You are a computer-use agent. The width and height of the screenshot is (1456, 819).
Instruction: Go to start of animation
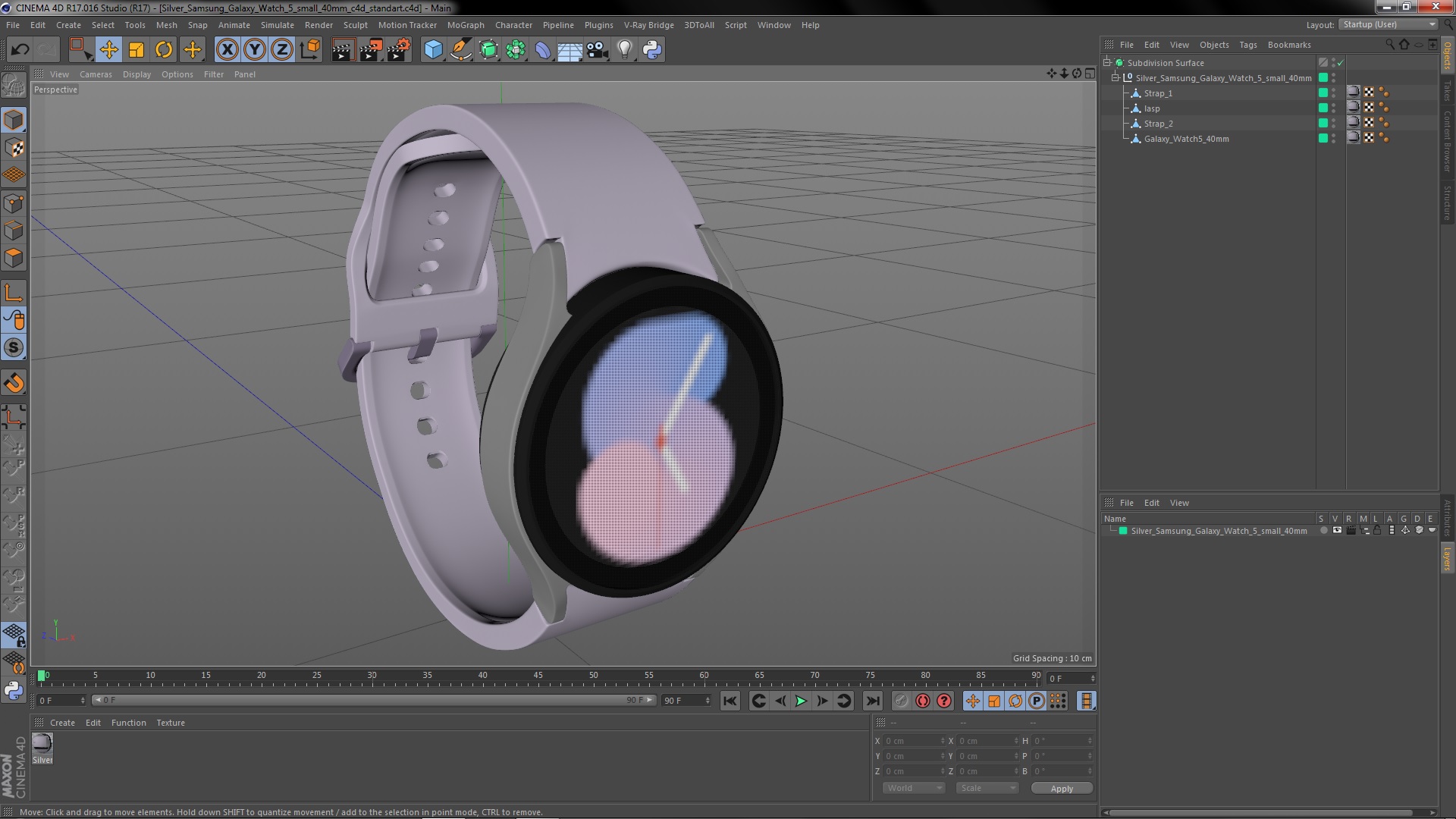click(x=730, y=701)
